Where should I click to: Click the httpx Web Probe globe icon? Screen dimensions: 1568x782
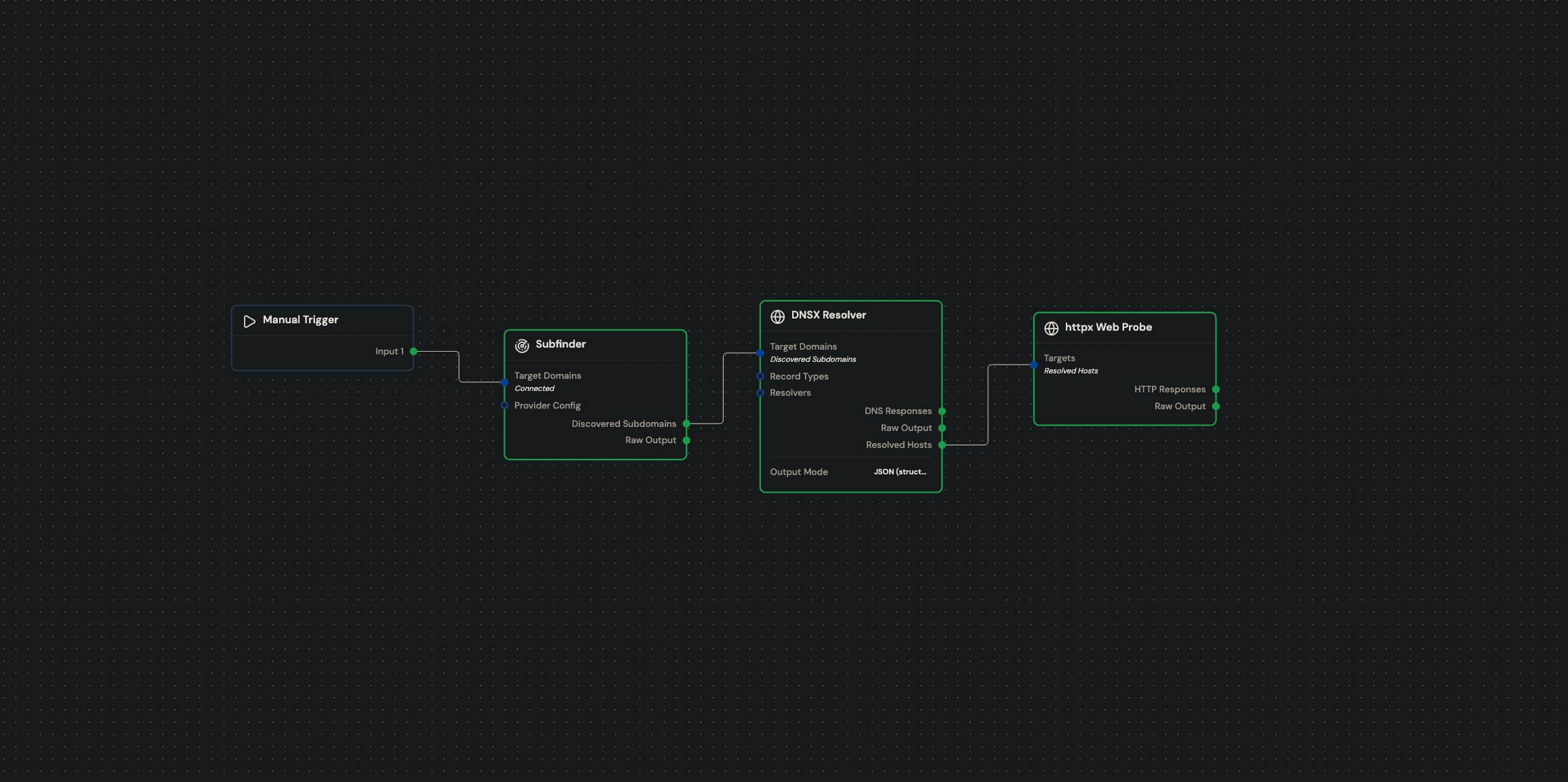1051,329
